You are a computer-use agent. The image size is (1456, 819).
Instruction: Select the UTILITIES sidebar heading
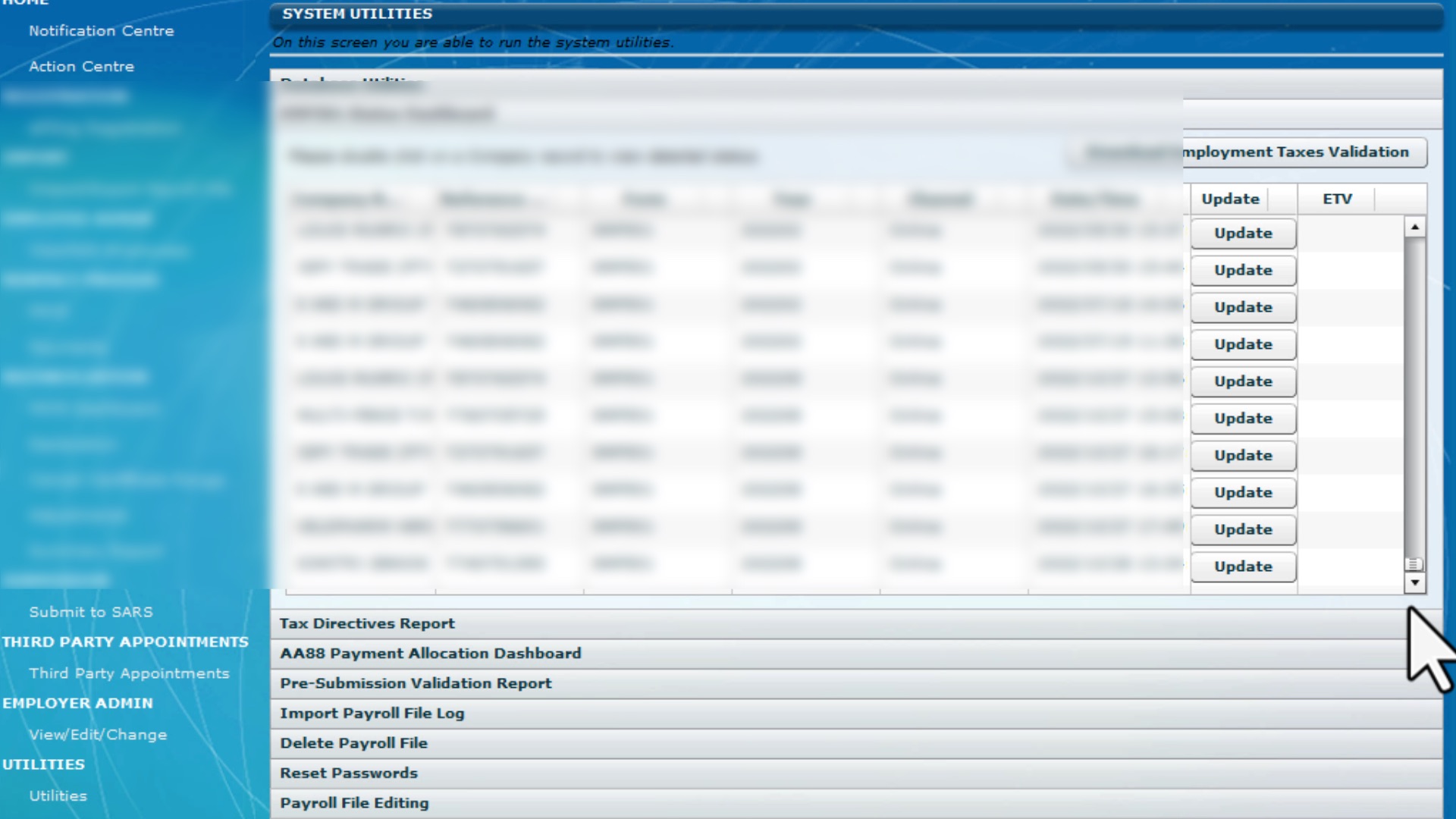coord(43,765)
